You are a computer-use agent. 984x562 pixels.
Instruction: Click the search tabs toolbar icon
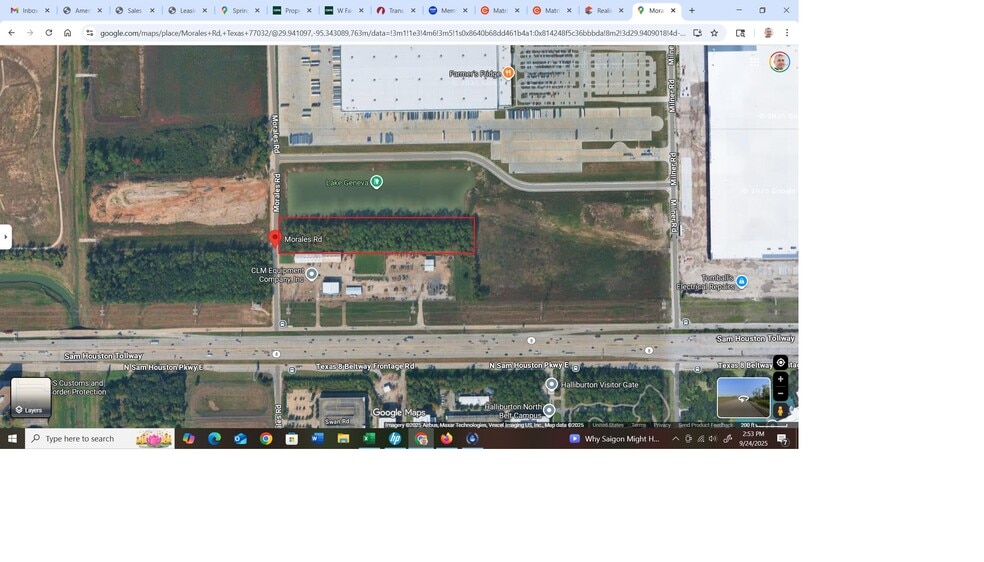click(x=741, y=33)
